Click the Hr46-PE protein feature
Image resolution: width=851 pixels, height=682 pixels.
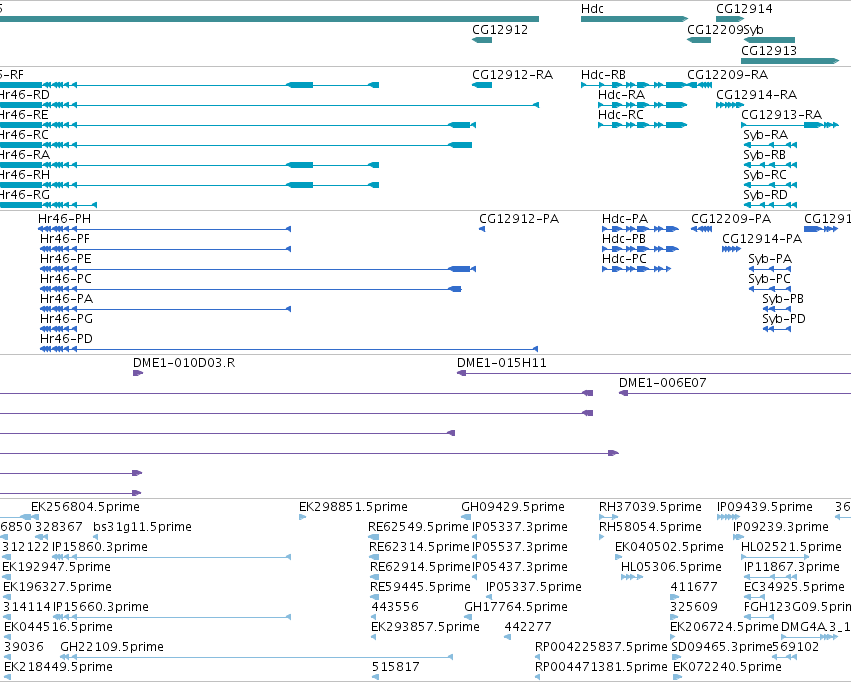pos(258,269)
